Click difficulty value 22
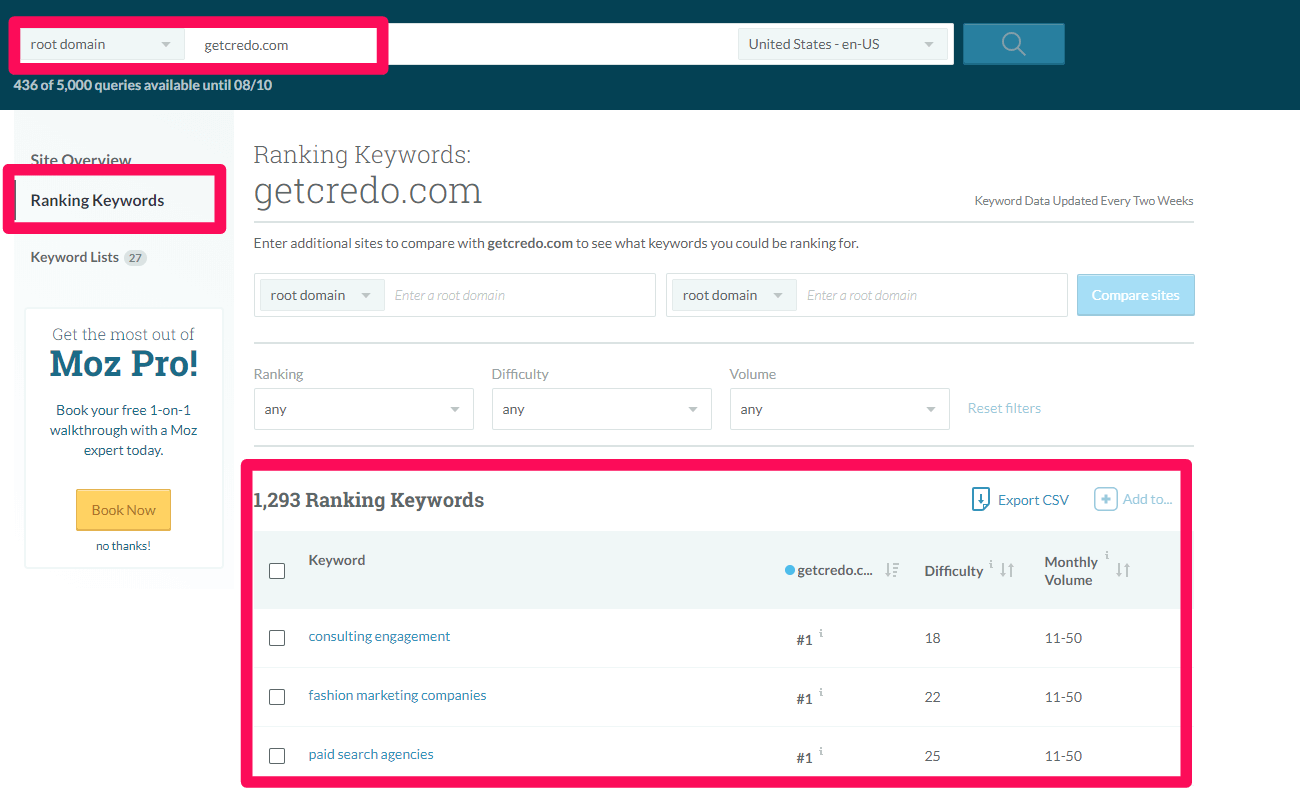Viewport: 1300px width, 791px height. [x=933, y=697]
